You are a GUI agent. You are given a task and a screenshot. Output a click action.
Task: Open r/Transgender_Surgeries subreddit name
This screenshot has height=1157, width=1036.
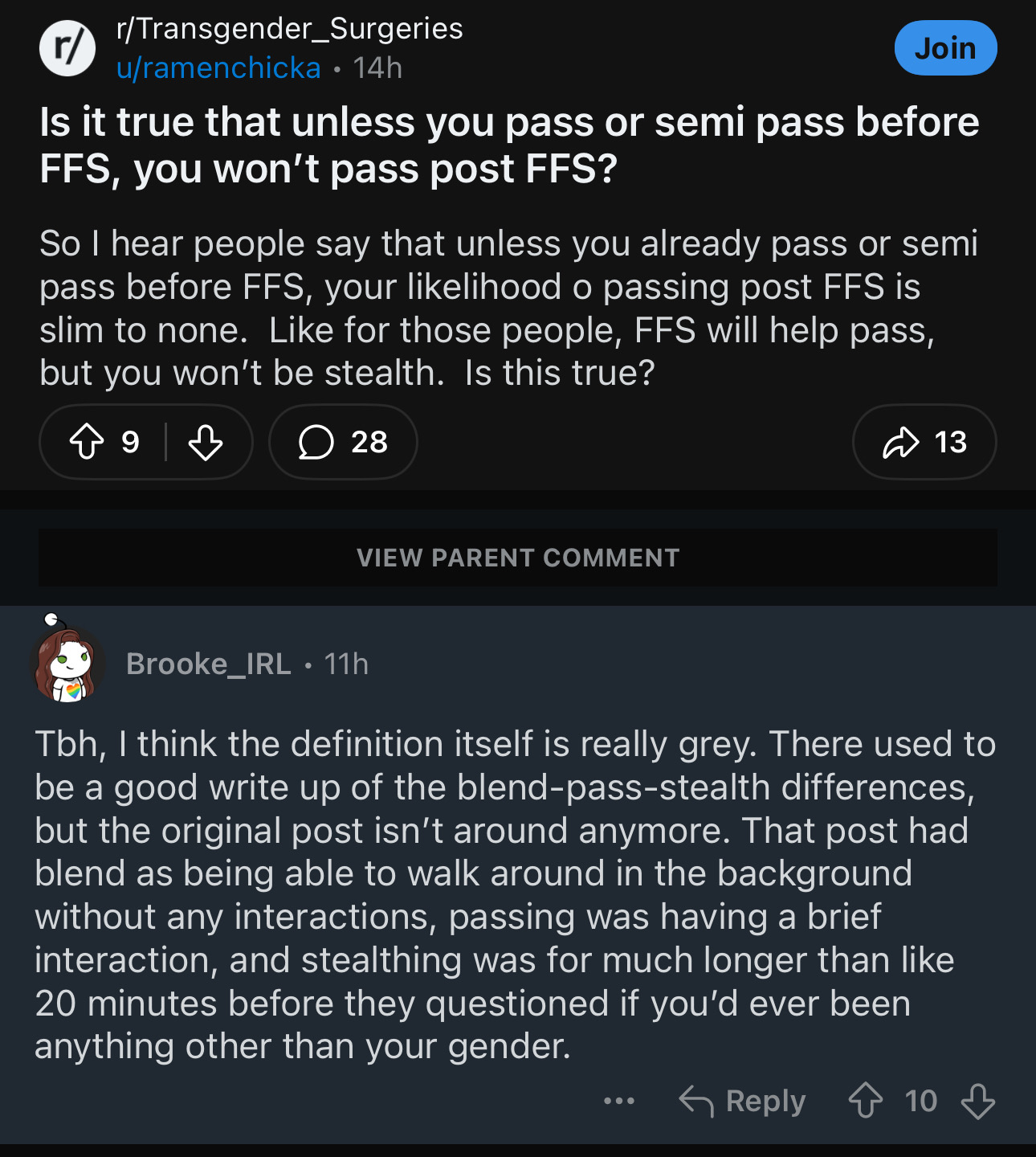click(289, 29)
